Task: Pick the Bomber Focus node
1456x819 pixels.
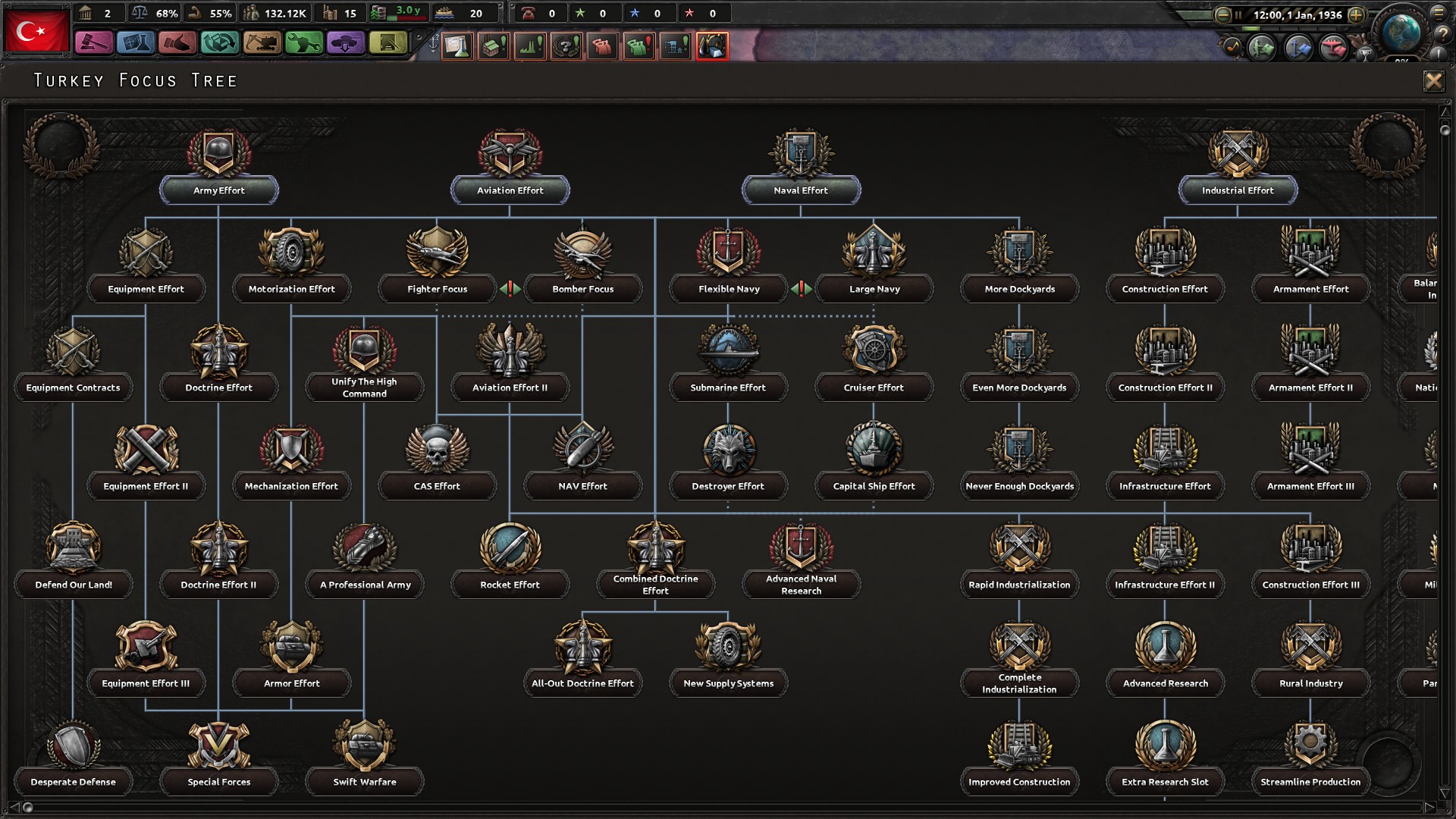Action: pyautogui.click(x=583, y=265)
